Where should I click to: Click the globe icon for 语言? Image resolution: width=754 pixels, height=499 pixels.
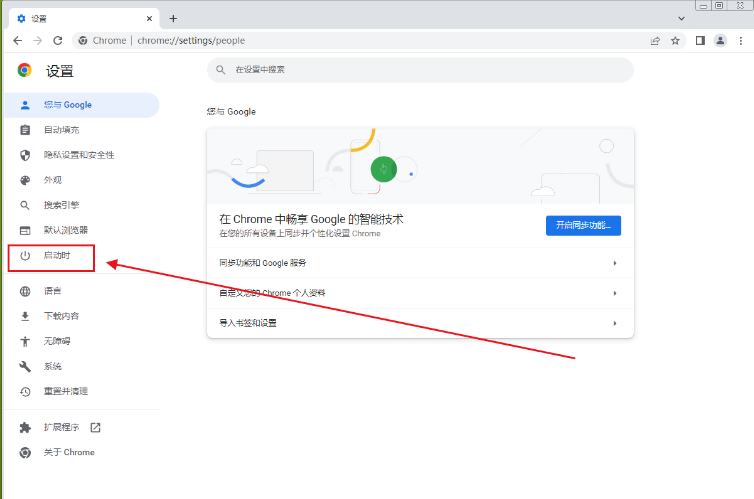(25, 291)
